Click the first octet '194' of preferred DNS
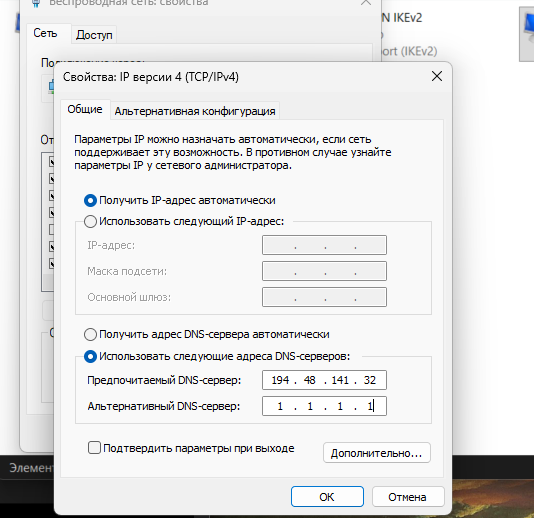 coord(280,380)
